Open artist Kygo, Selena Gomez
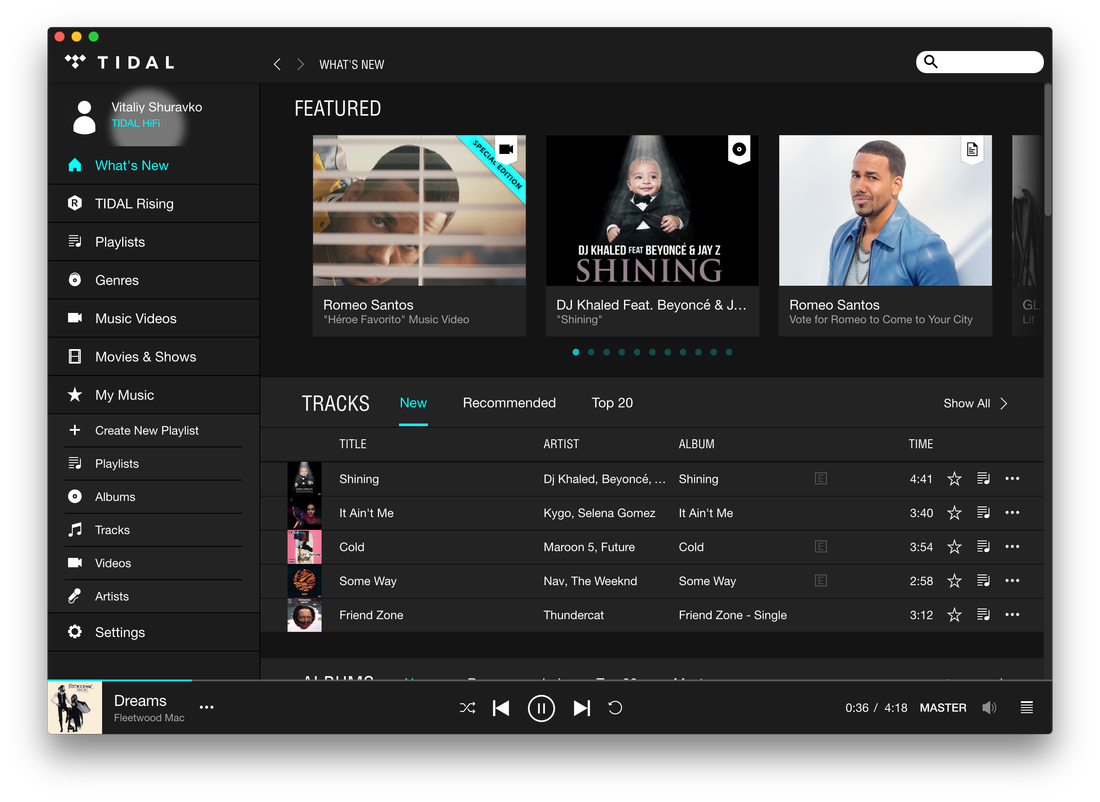1100x802 pixels. click(599, 513)
